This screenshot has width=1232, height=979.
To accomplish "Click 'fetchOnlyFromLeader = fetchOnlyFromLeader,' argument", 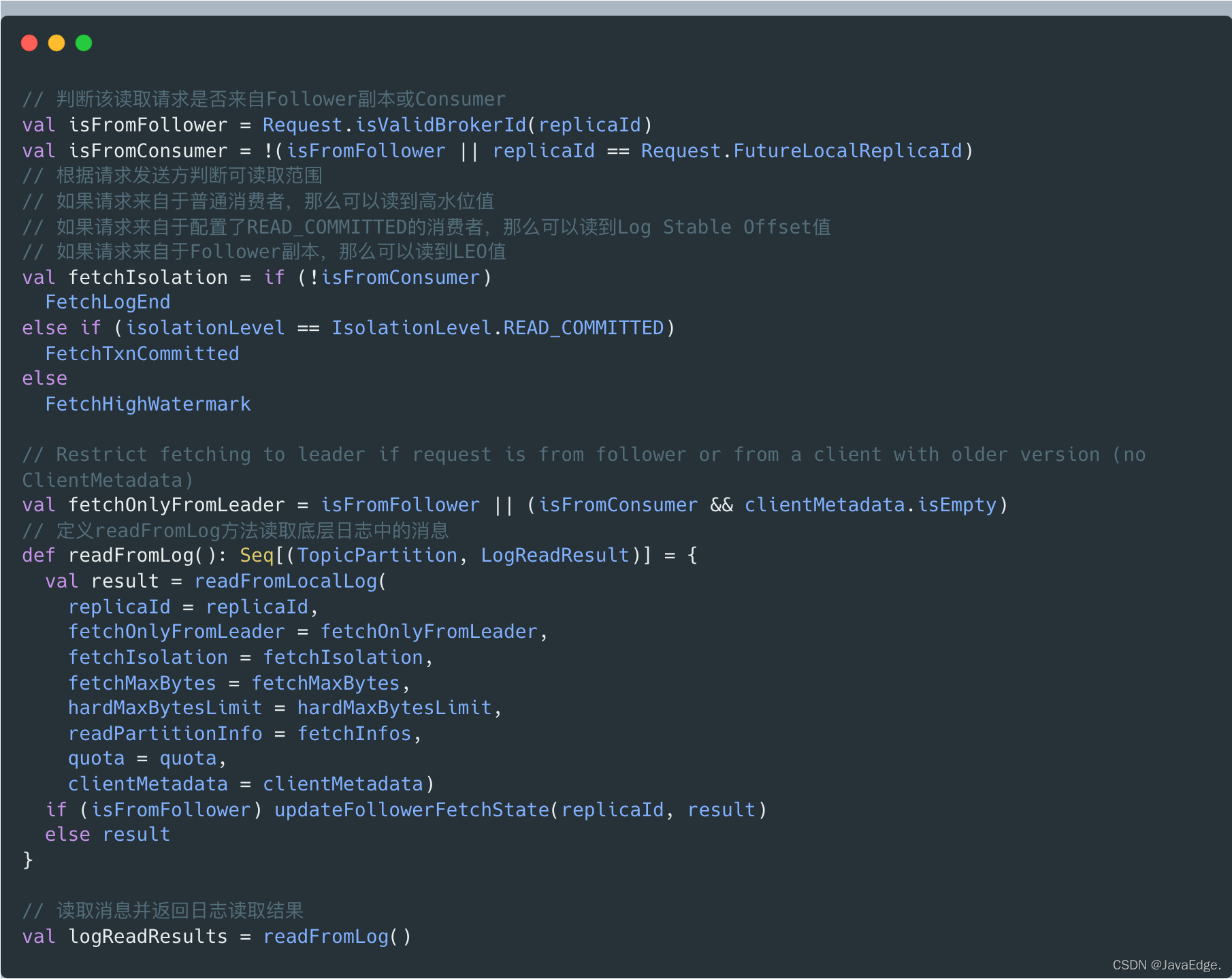I will click(308, 632).
